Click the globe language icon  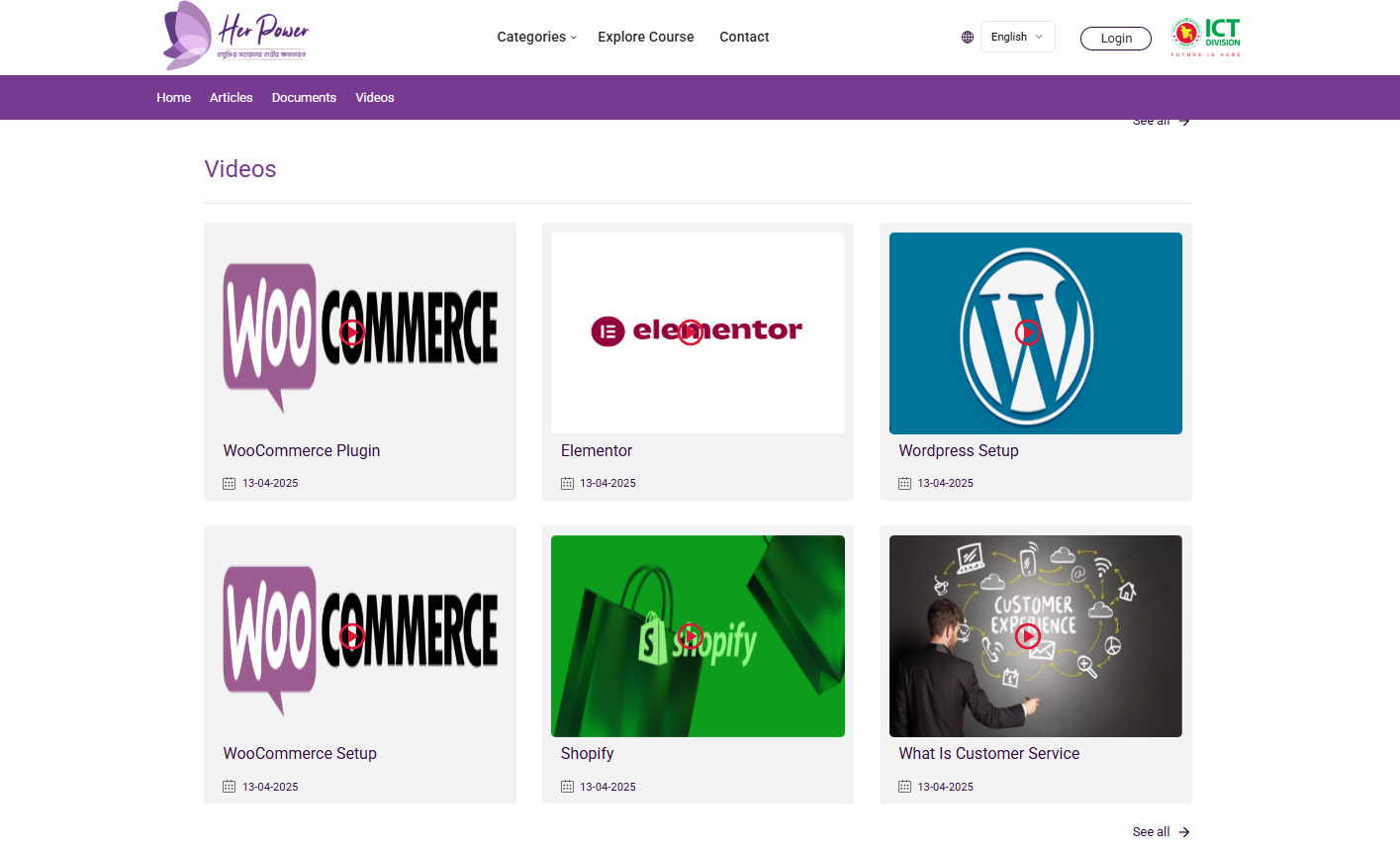pyautogui.click(x=967, y=38)
